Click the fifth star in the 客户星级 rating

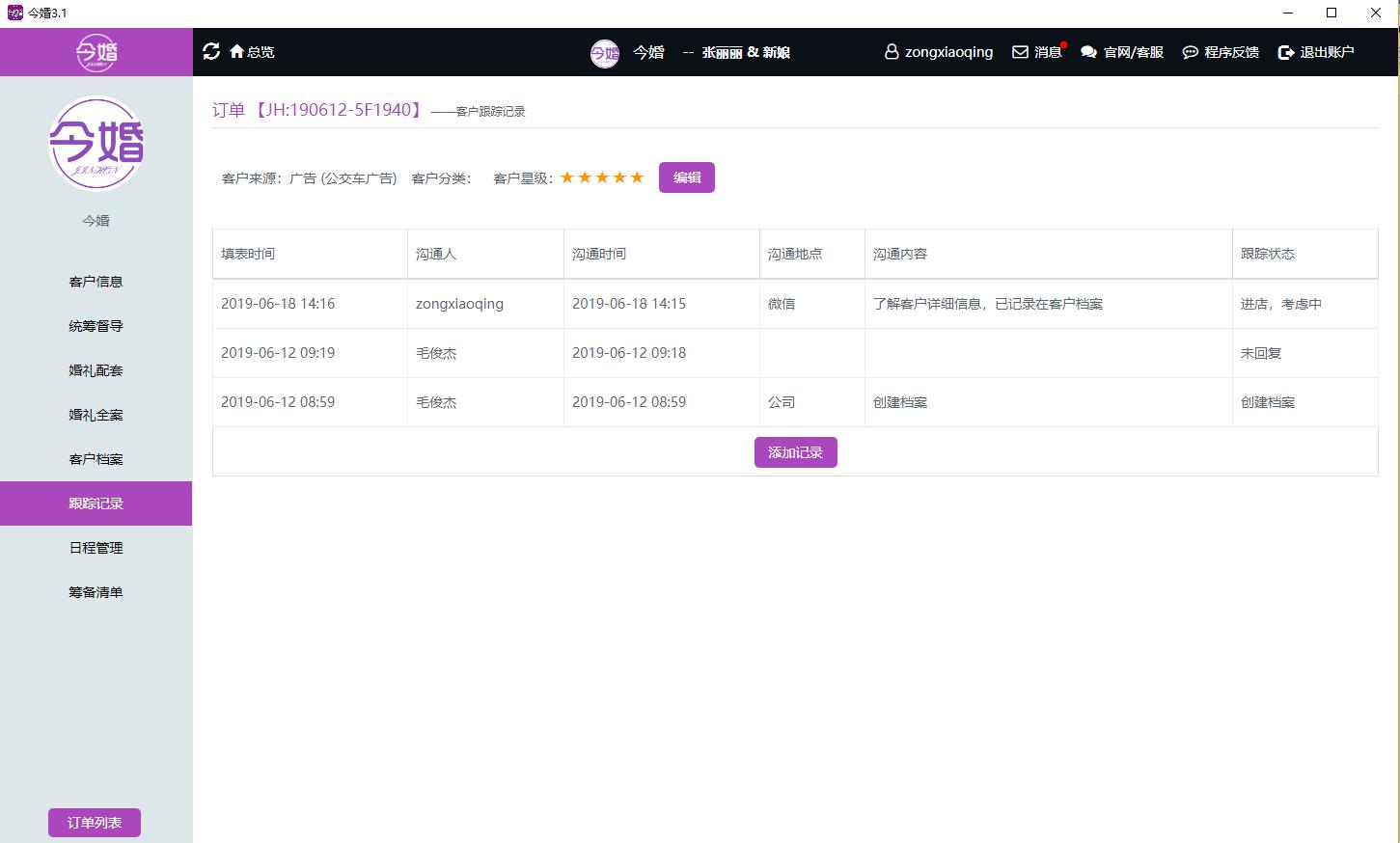[637, 177]
